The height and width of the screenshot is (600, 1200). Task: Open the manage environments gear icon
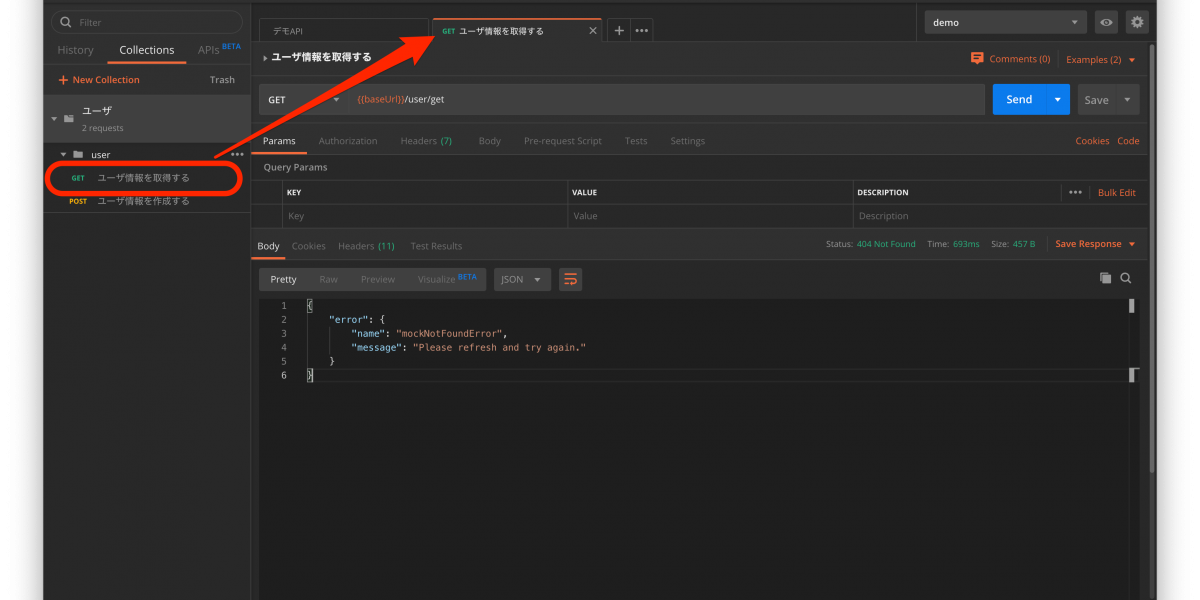click(x=1136, y=22)
